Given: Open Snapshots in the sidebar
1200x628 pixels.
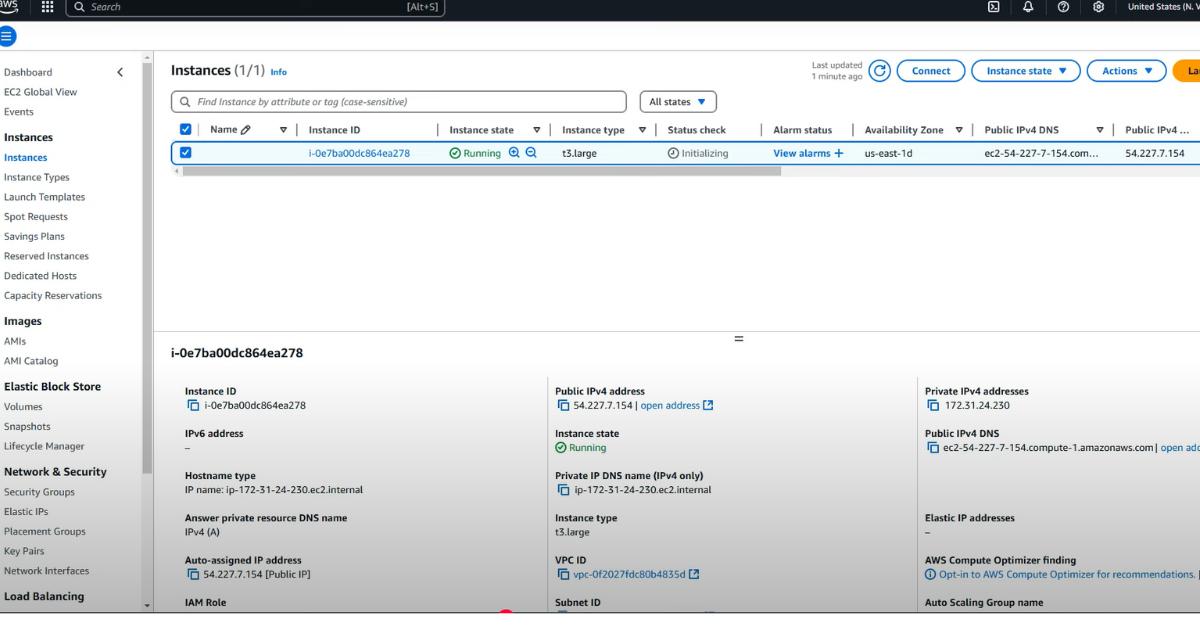Looking at the screenshot, I should point(27,426).
